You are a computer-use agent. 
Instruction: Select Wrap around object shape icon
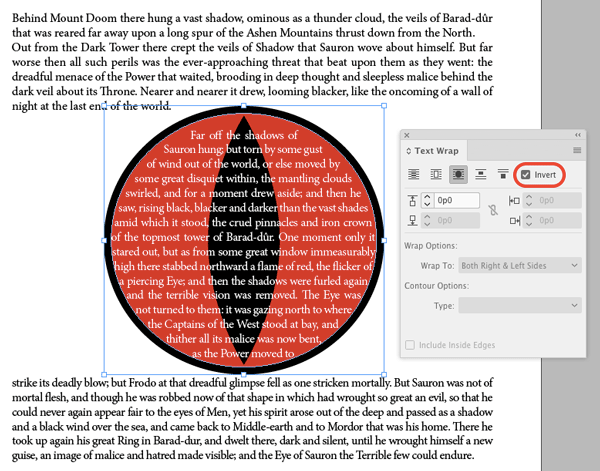coord(458,174)
